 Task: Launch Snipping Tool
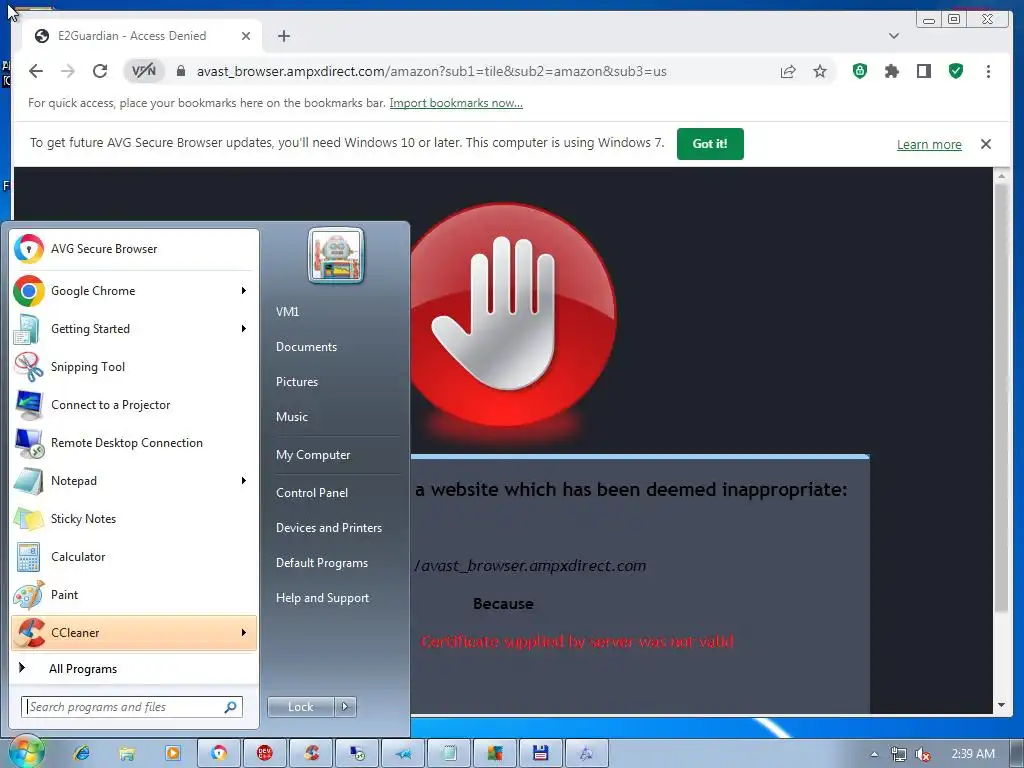133,366
